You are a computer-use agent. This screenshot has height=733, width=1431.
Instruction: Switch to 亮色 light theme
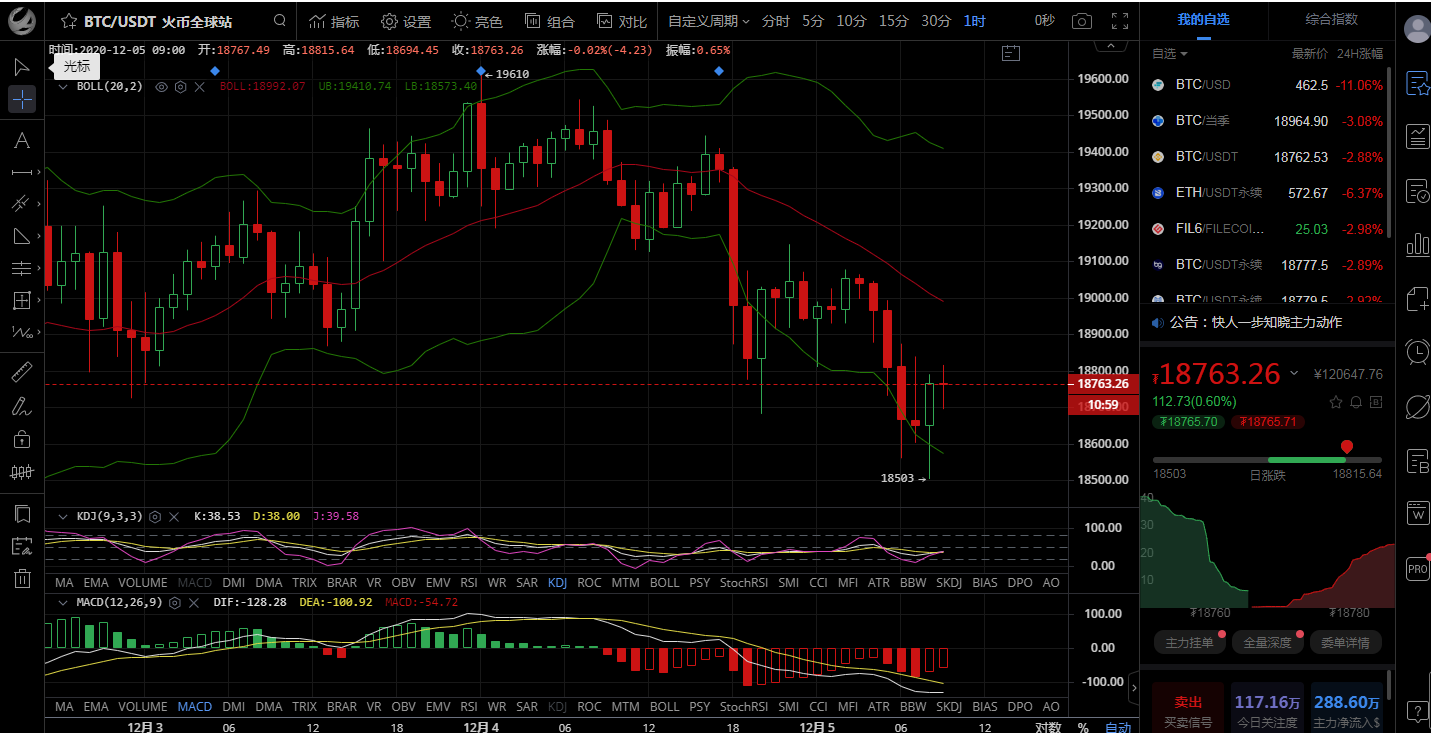point(477,21)
